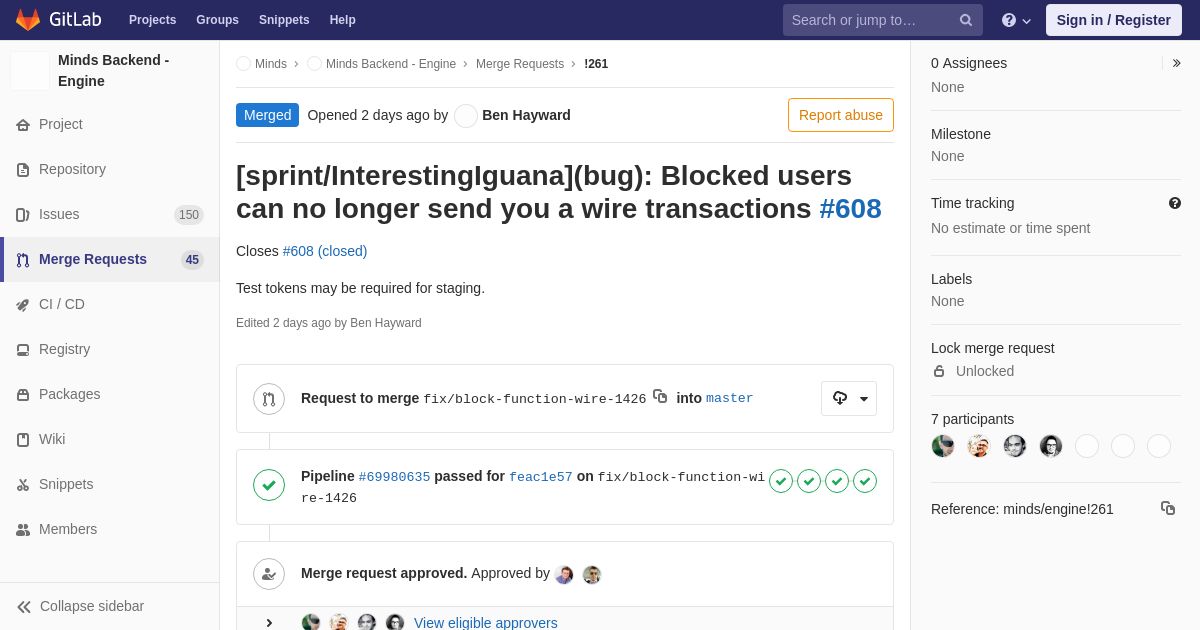Click the Report abuse button
1200x630 pixels.
pyautogui.click(x=840, y=115)
